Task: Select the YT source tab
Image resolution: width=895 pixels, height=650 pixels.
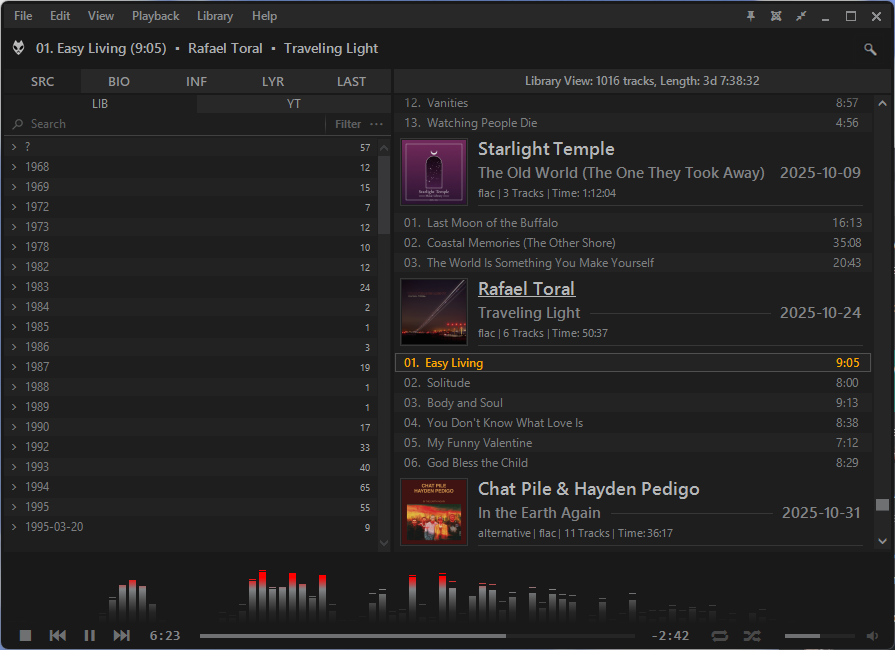Action: (293, 104)
